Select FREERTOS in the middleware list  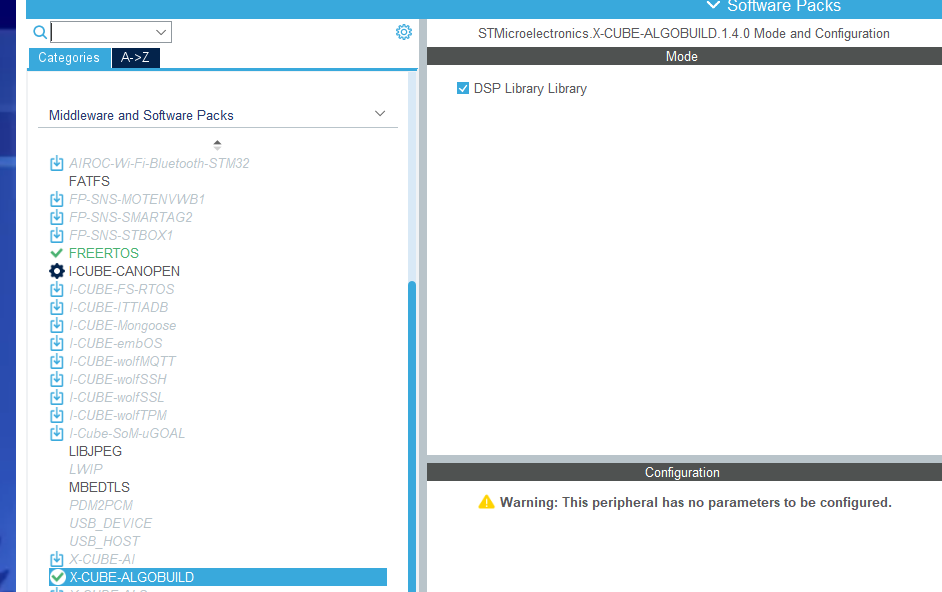pyautogui.click(x=104, y=253)
